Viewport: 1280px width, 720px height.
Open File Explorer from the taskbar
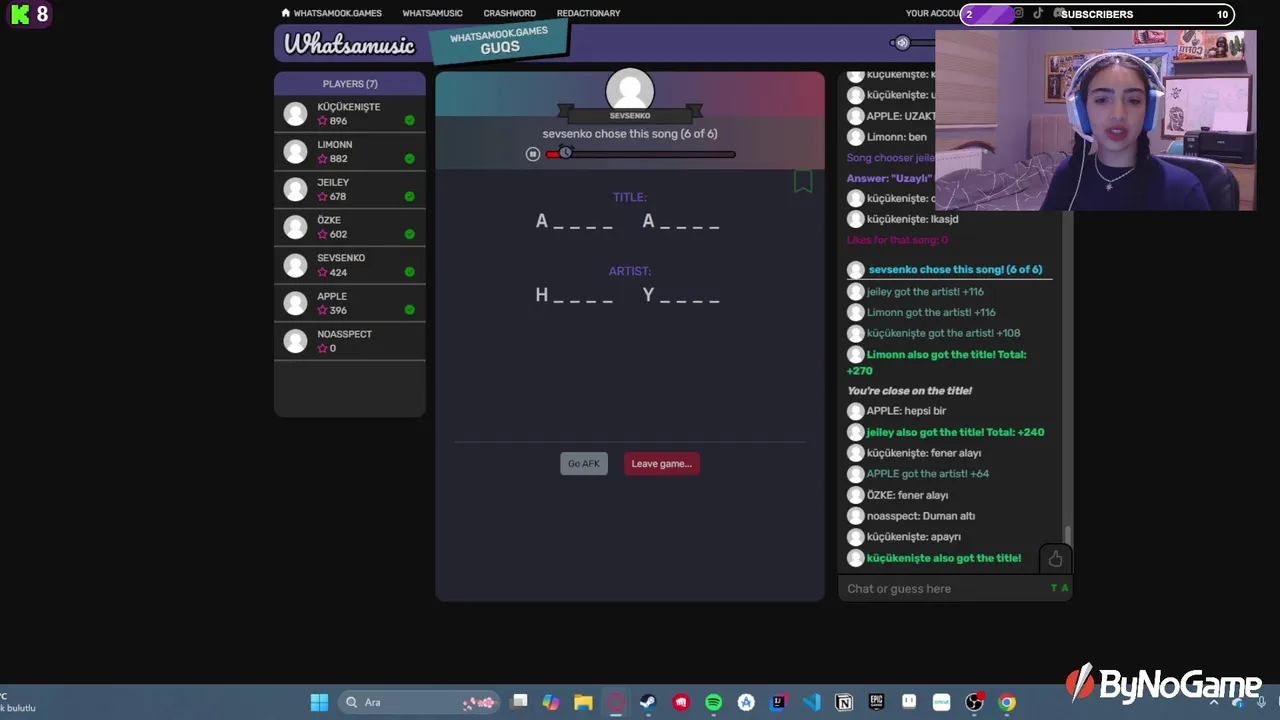583,702
